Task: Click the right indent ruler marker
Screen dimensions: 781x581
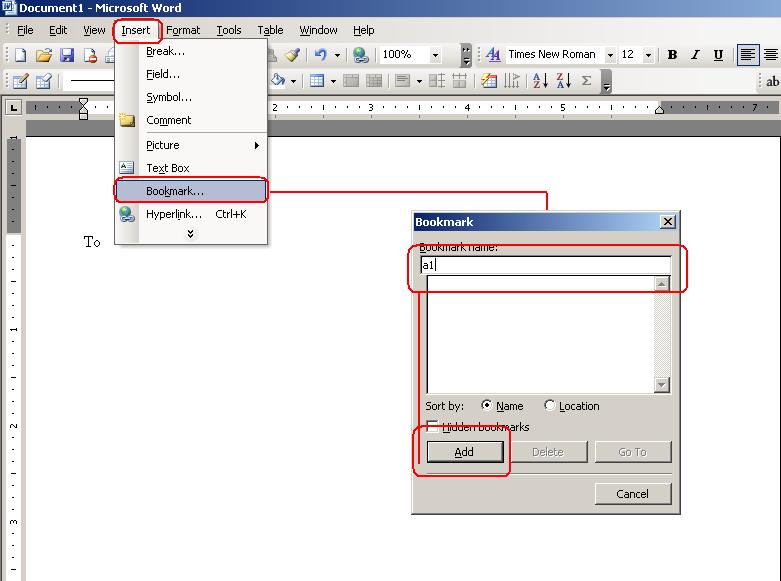Action: 659,110
